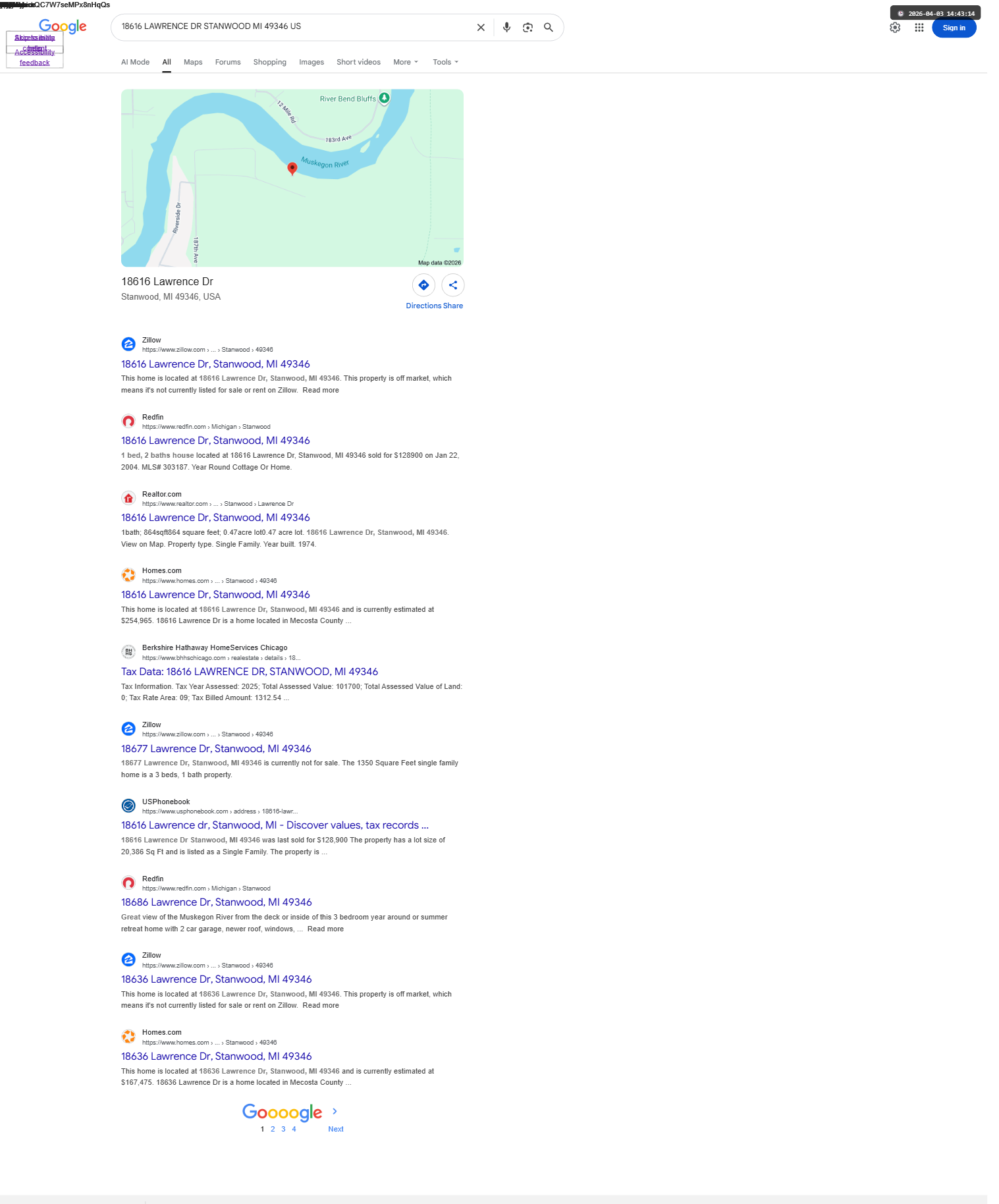Click the magnifying glass search icon
Screen dimensions: 999x1204
click(x=548, y=28)
